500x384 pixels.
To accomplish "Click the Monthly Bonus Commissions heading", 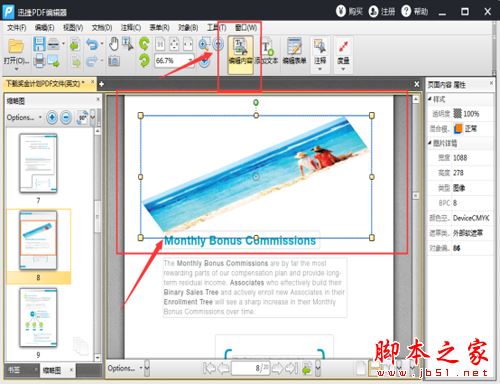I will 240,241.
